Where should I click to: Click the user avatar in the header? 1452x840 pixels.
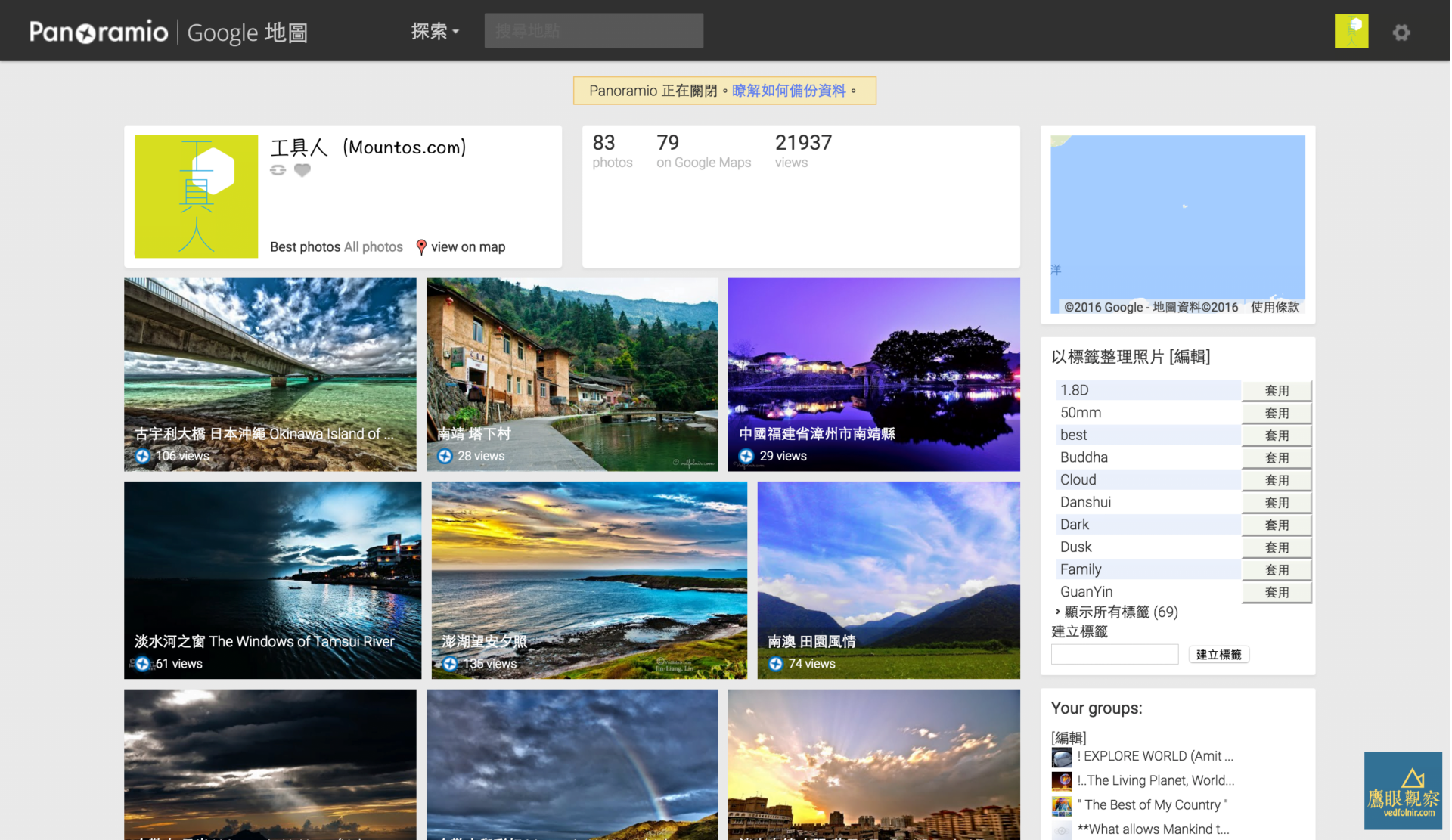pyautogui.click(x=1351, y=31)
